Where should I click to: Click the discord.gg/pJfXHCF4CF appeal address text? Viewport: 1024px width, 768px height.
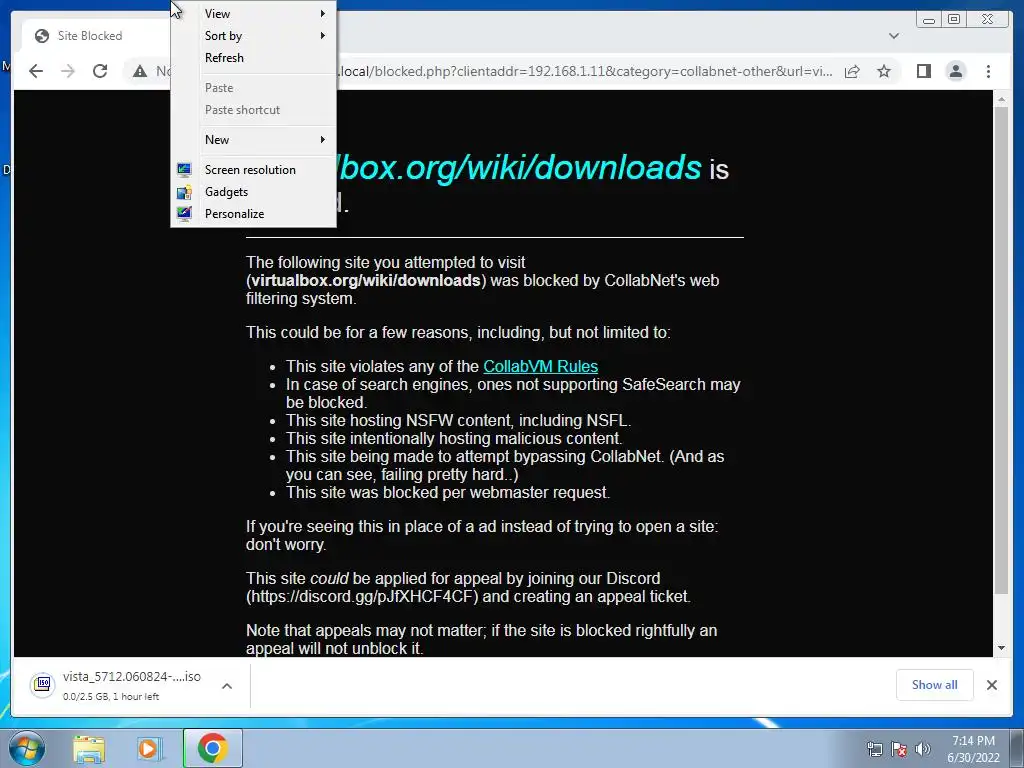[362, 597]
